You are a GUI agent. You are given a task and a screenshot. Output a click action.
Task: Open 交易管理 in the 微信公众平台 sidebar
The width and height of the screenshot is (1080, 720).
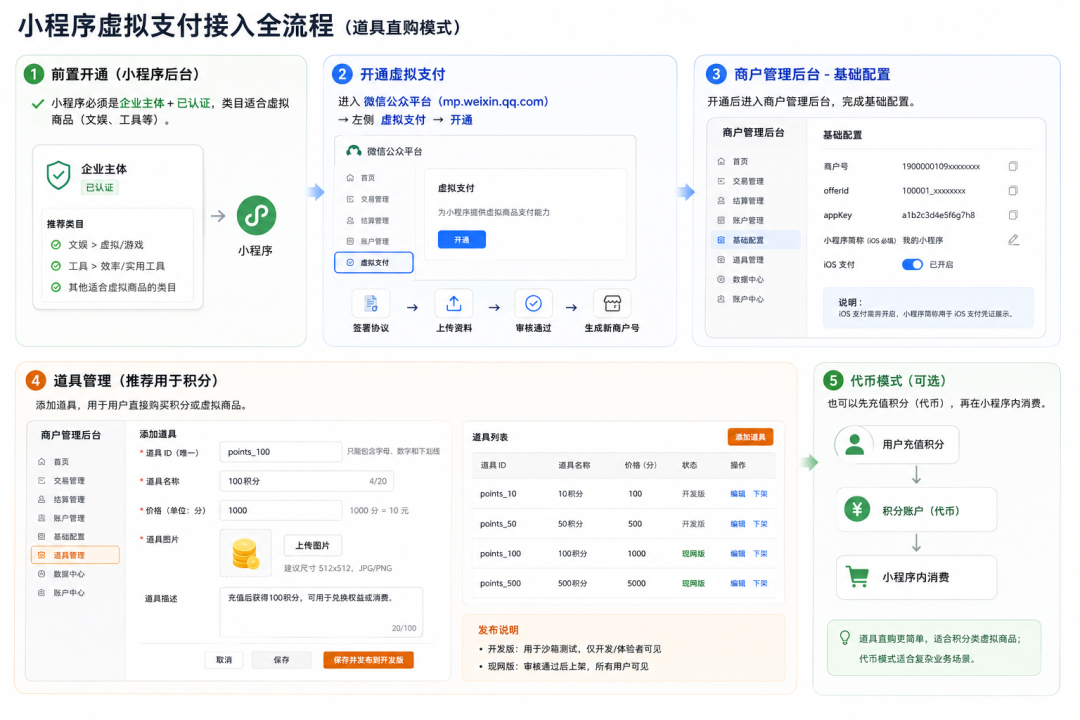pyautogui.click(x=368, y=199)
